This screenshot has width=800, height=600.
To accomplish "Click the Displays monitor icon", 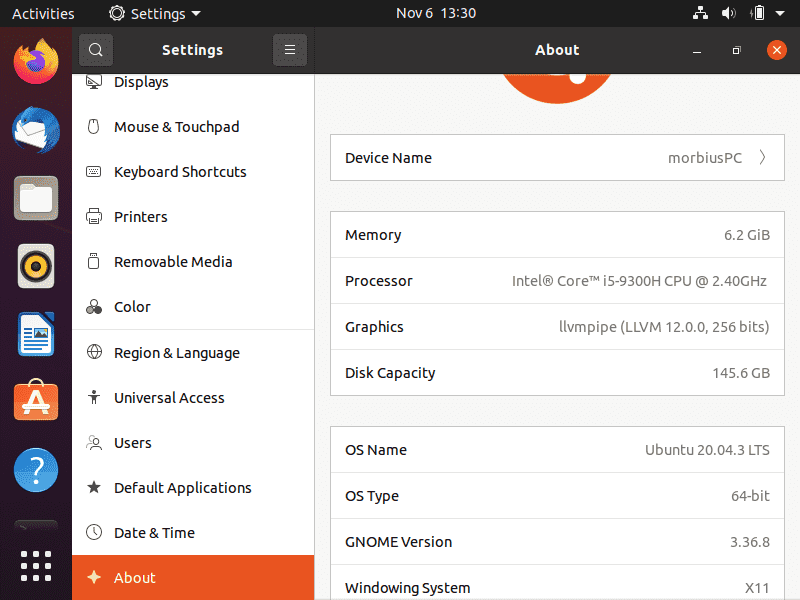I will [x=94, y=82].
